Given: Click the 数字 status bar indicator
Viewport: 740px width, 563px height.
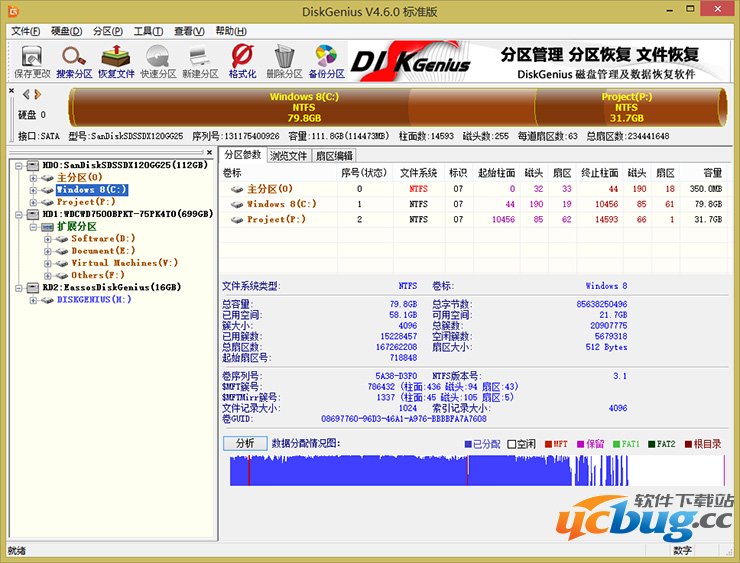Looking at the screenshot, I should [x=682, y=550].
